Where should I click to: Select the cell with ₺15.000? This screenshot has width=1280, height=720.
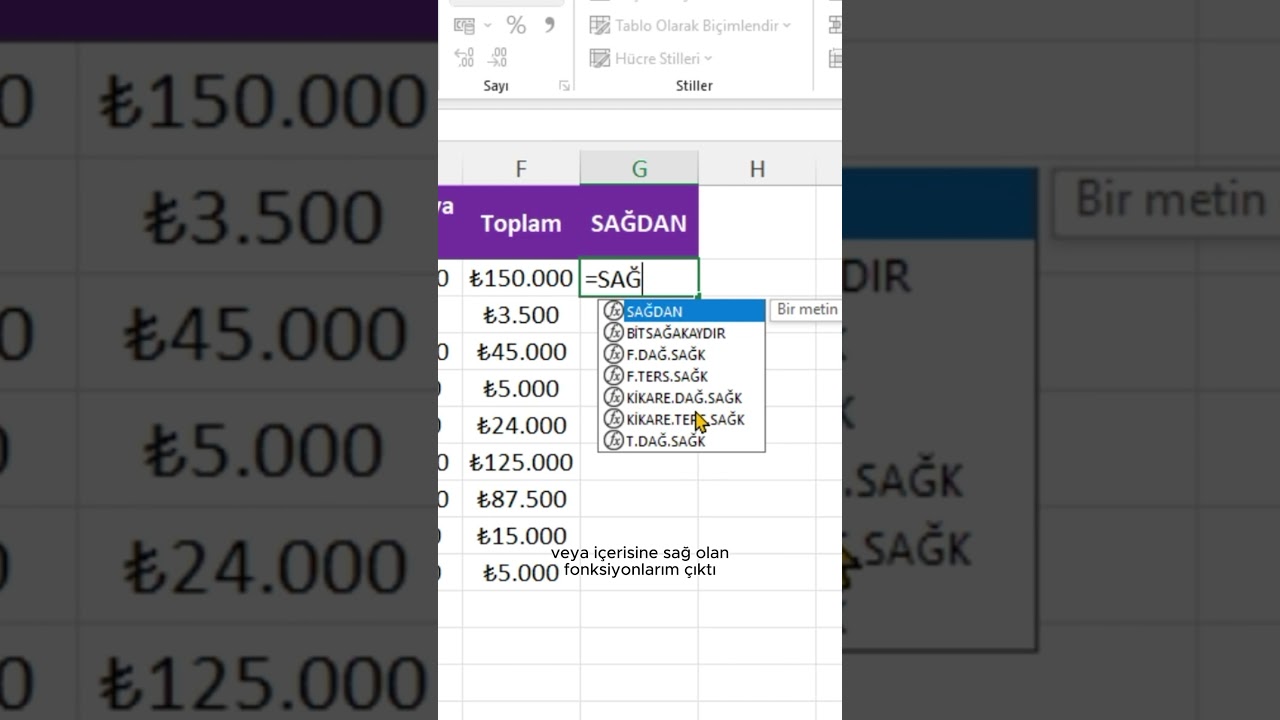coord(521,536)
